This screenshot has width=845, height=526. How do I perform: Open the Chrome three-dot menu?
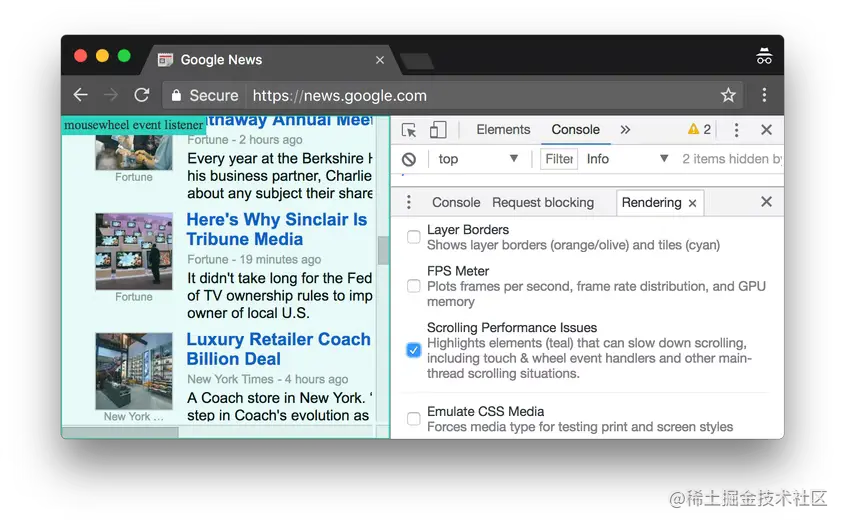(764, 95)
